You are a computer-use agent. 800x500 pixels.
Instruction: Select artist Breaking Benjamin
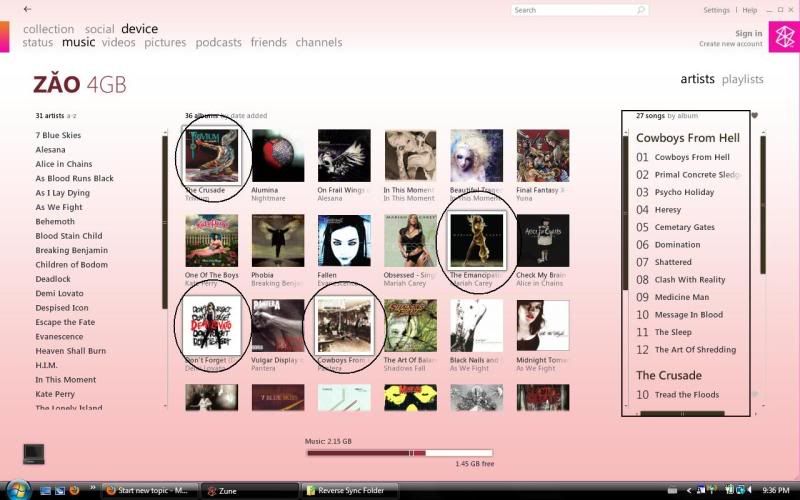(x=71, y=250)
